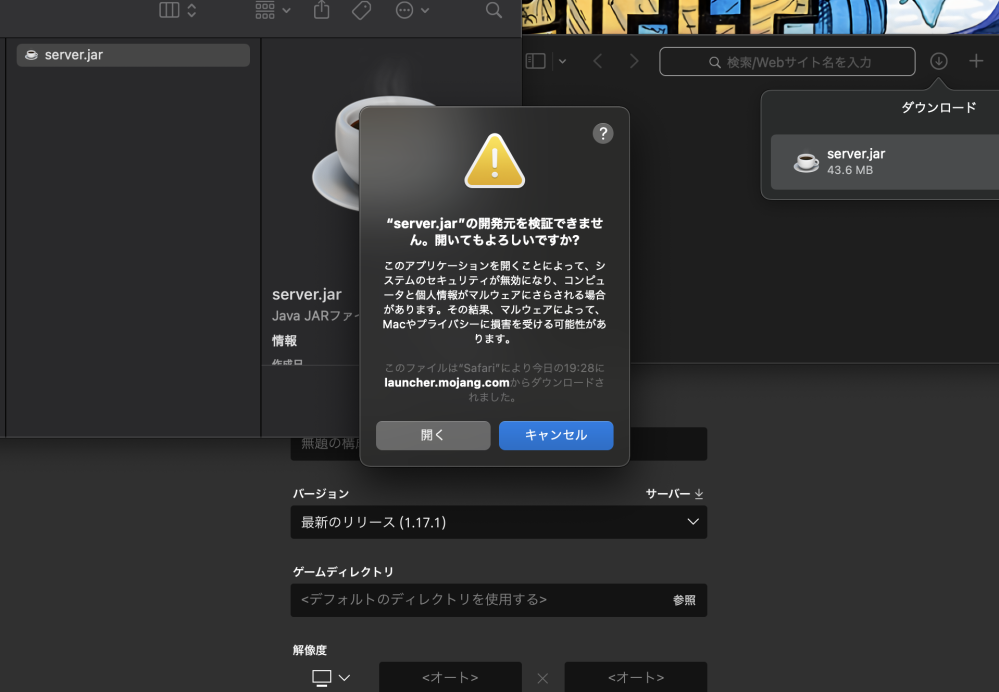Open the resolution monitor preset dropdown
Image resolution: width=999 pixels, height=692 pixels.
click(x=331, y=677)
